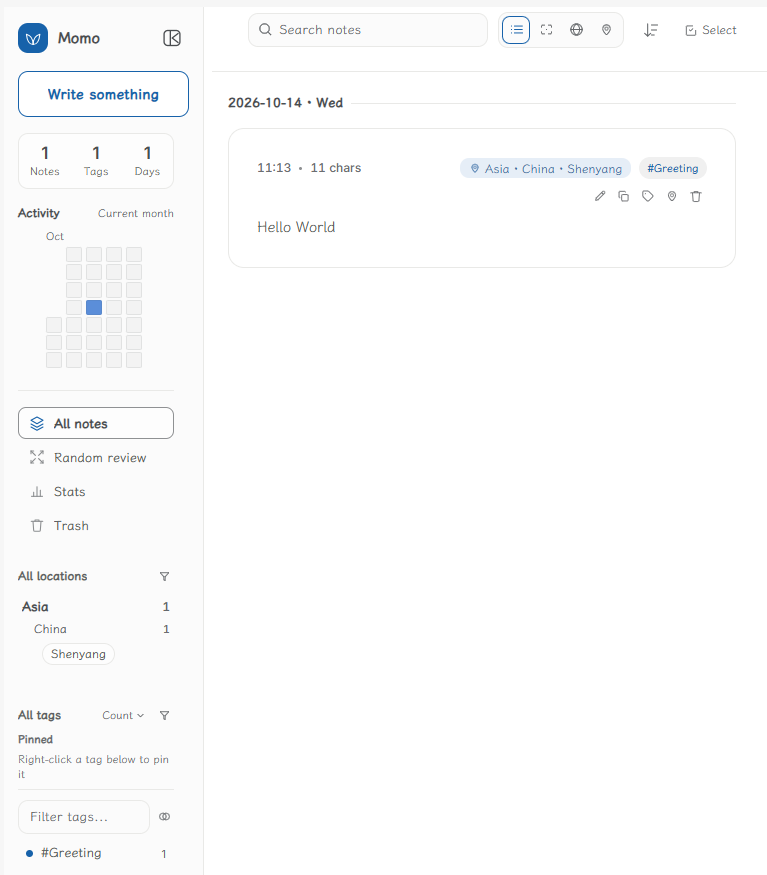767x875 pixels.
Task: Click the Momo leaf logo icon
Action: click(33, 38)
